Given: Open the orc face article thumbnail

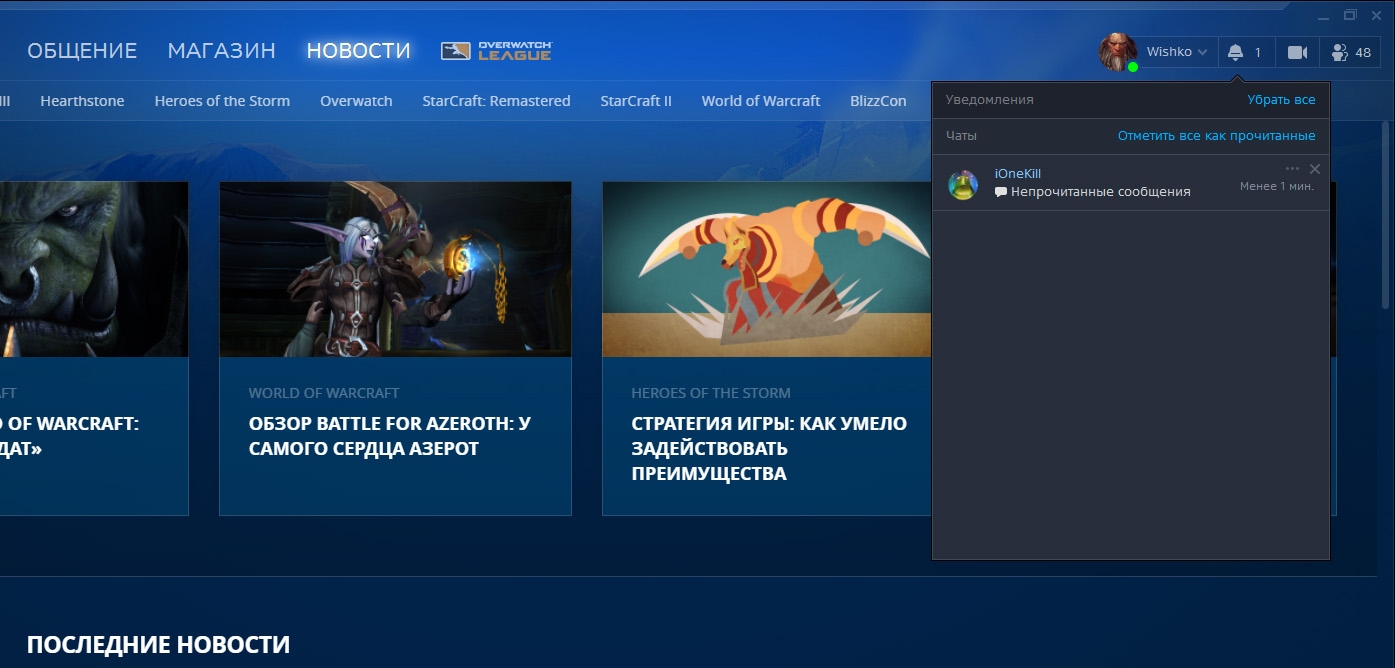Looking at the screenshot, I should 94,269.
